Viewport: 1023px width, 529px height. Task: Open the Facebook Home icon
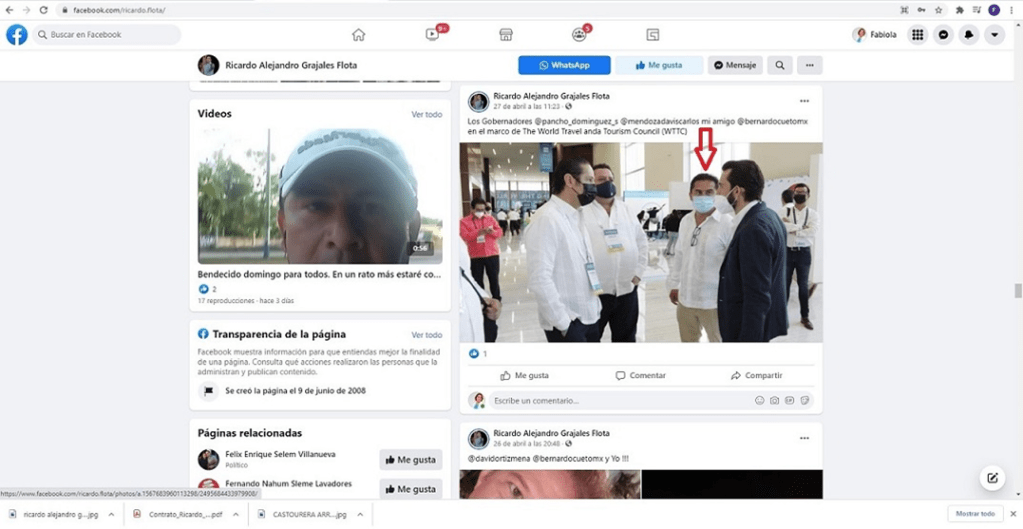coord(358,35)
